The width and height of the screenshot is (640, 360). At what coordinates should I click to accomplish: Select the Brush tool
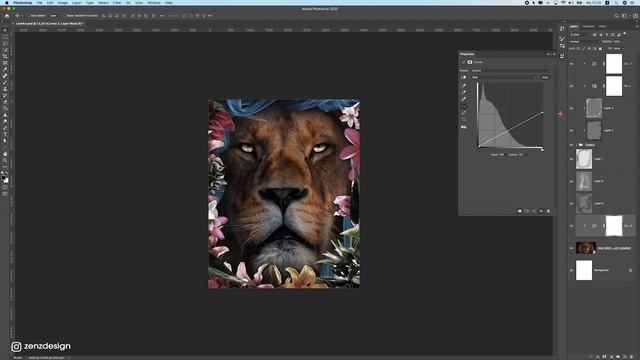(5, 82)
